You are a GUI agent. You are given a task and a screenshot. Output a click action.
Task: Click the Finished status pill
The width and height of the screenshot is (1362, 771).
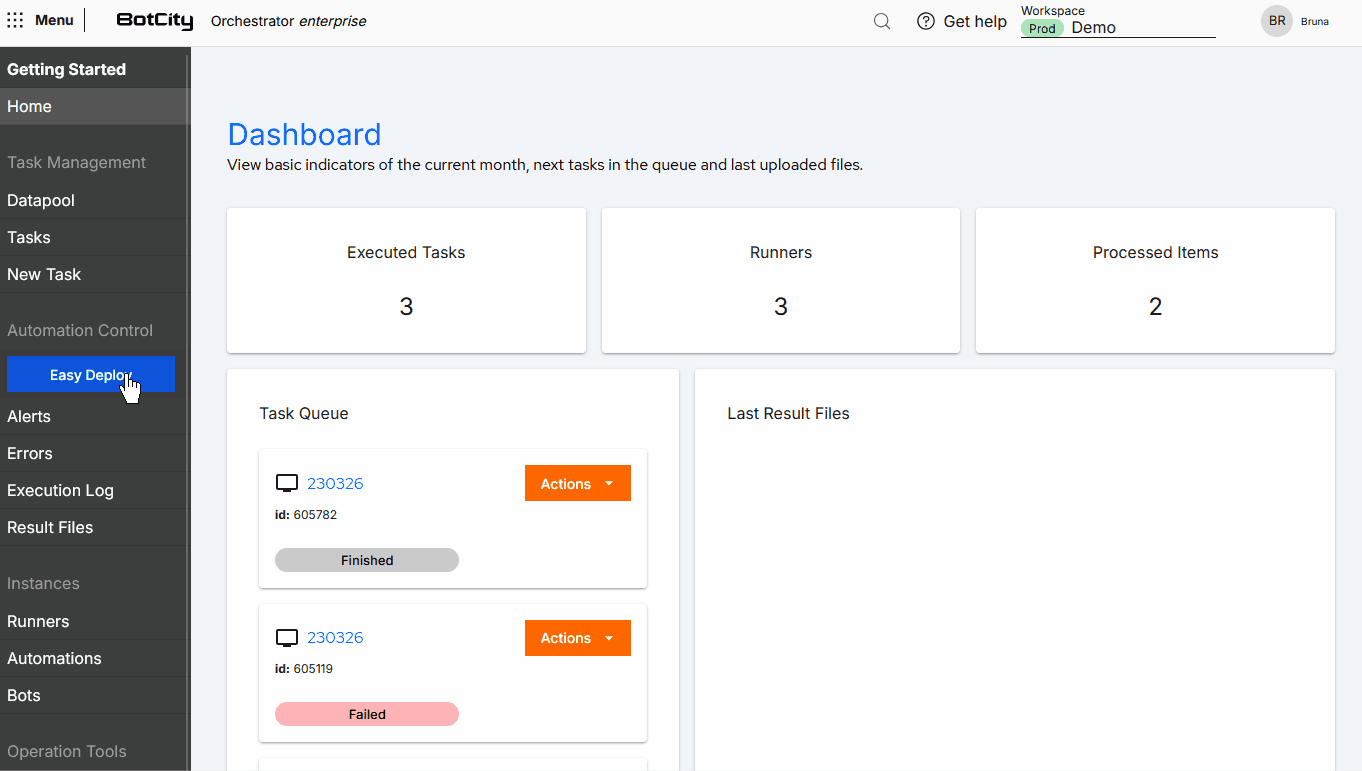coord(366,560)
